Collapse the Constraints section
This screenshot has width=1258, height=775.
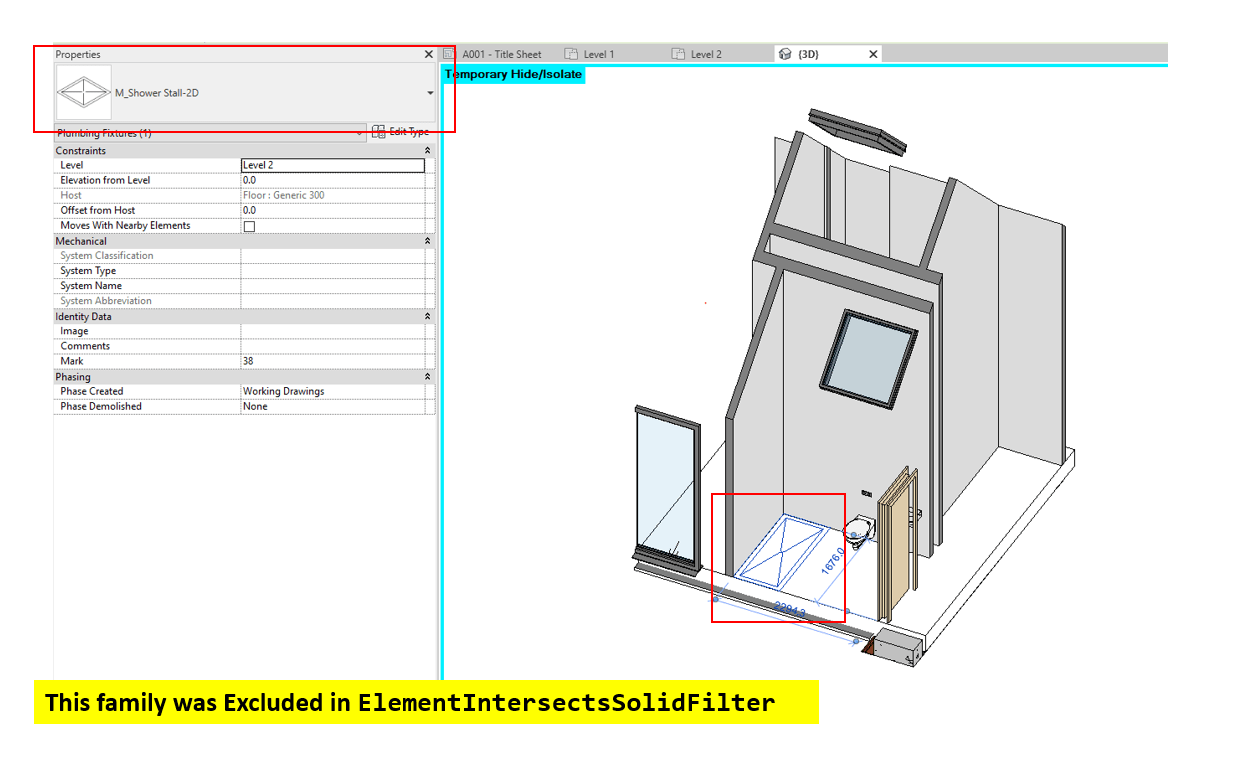point(428,151)
